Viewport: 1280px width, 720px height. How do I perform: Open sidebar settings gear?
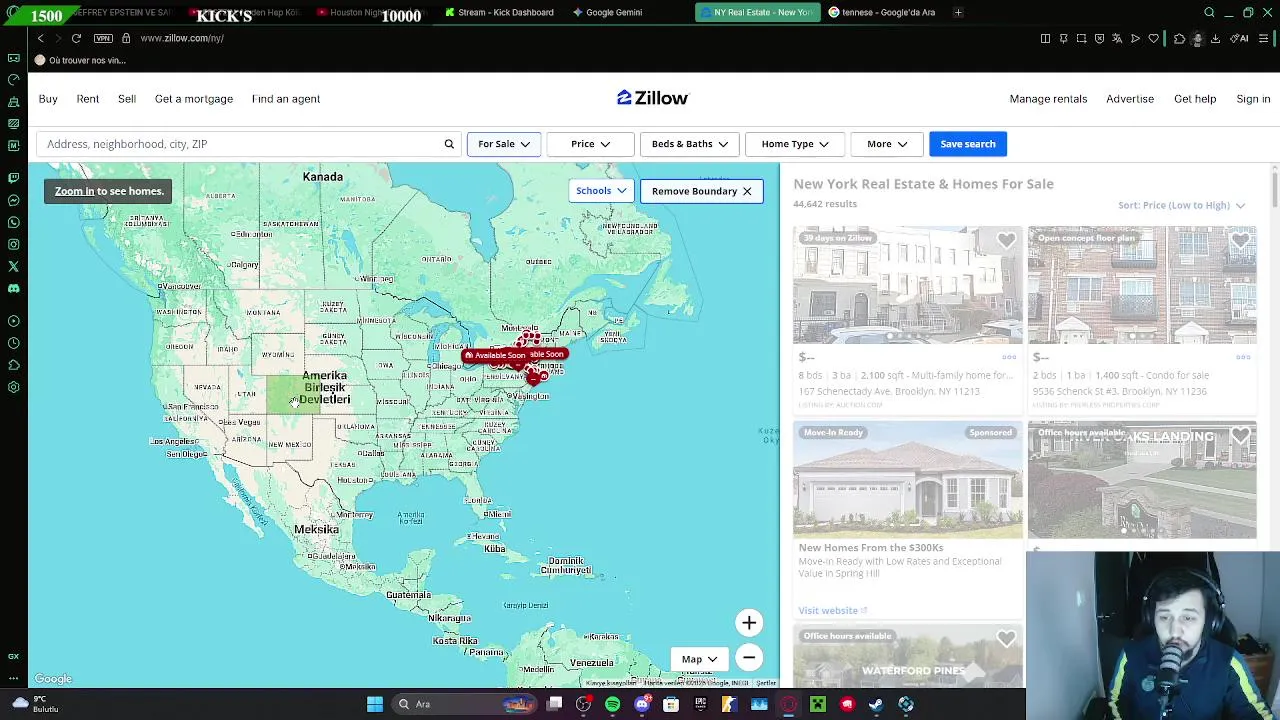pos(13,387)
